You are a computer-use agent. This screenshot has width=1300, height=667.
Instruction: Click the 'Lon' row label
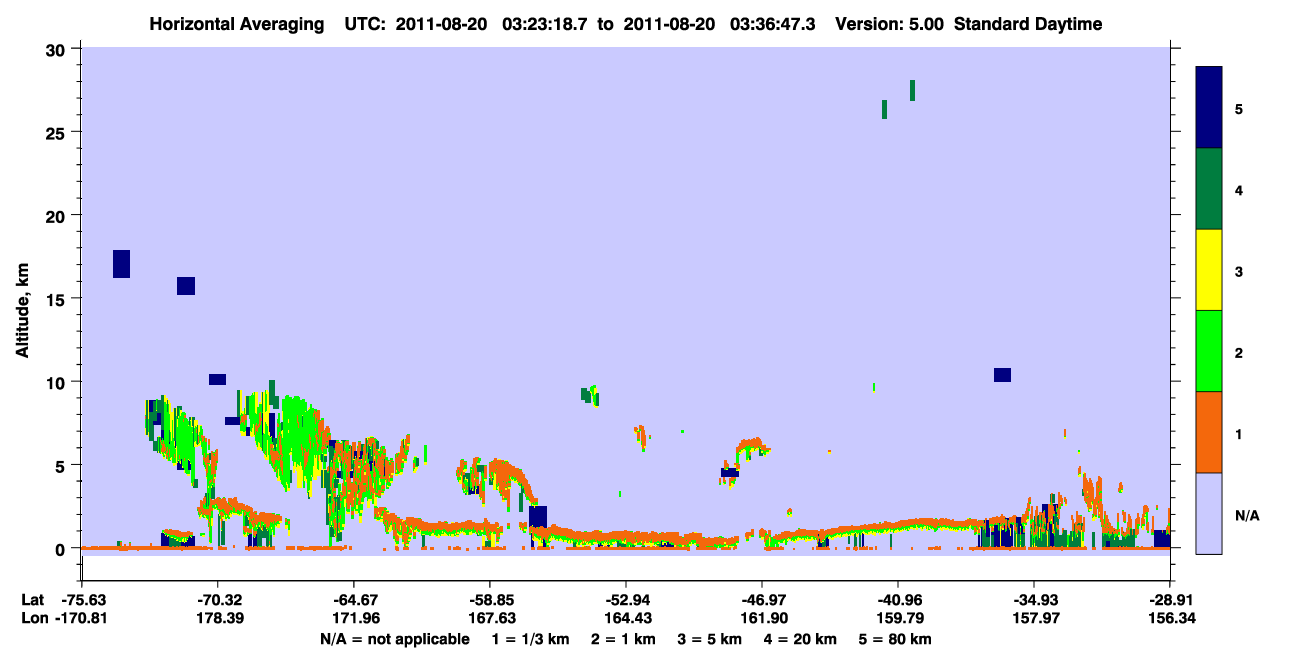coord(33,618)
